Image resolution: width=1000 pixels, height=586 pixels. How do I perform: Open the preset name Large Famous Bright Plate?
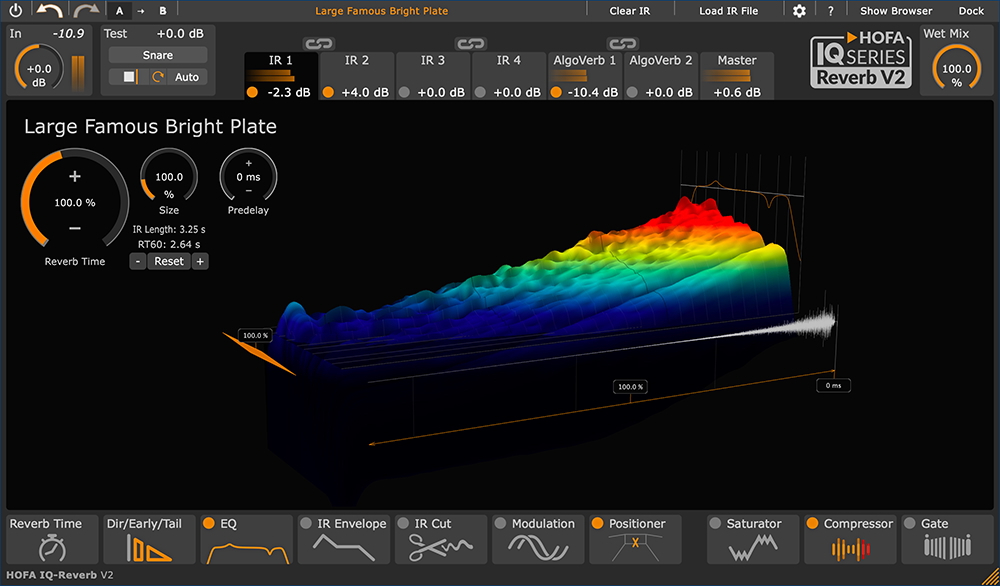point(382,11)
